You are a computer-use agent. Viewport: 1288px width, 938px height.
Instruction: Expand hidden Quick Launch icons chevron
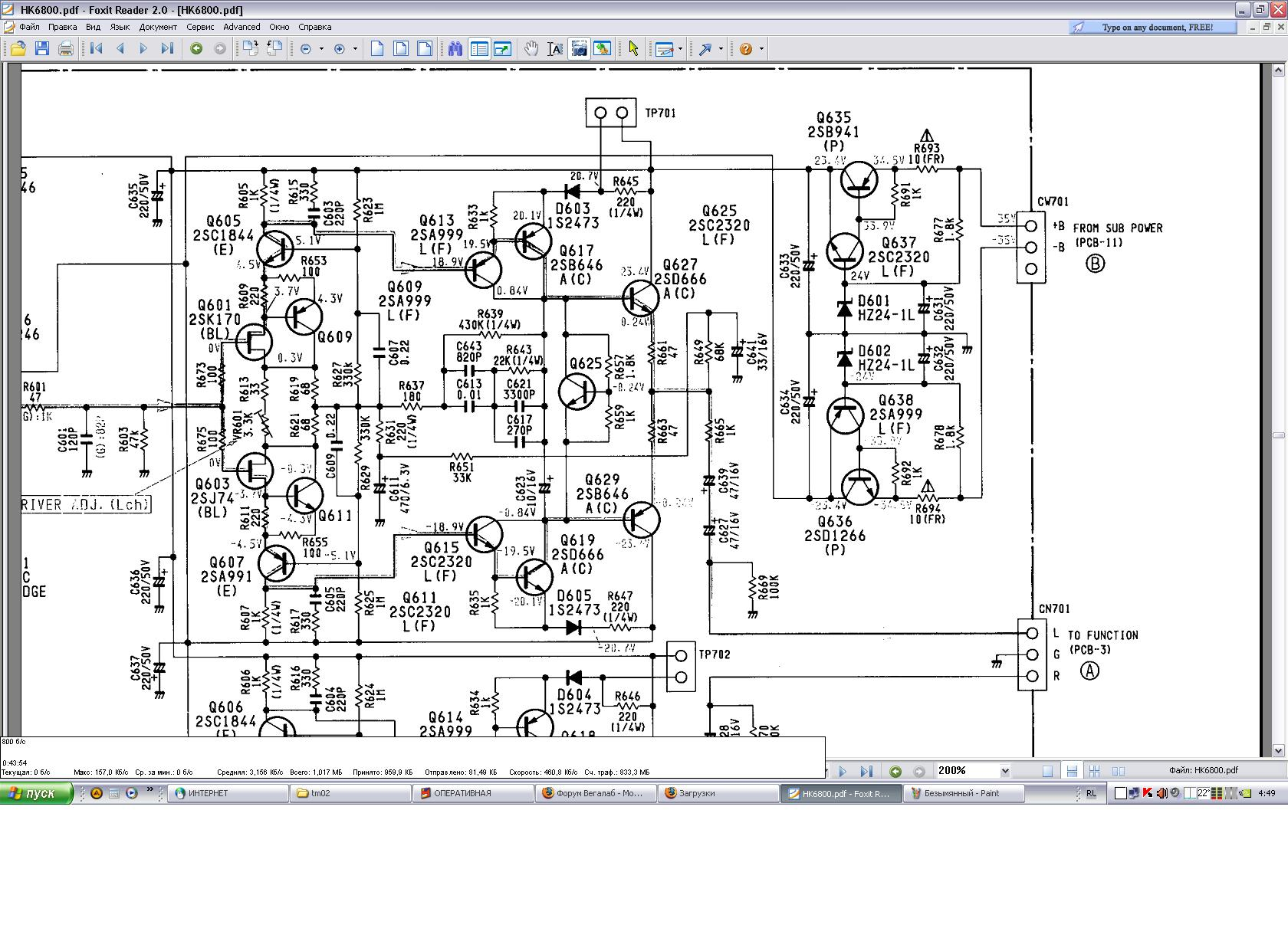[x=149, y=789]
